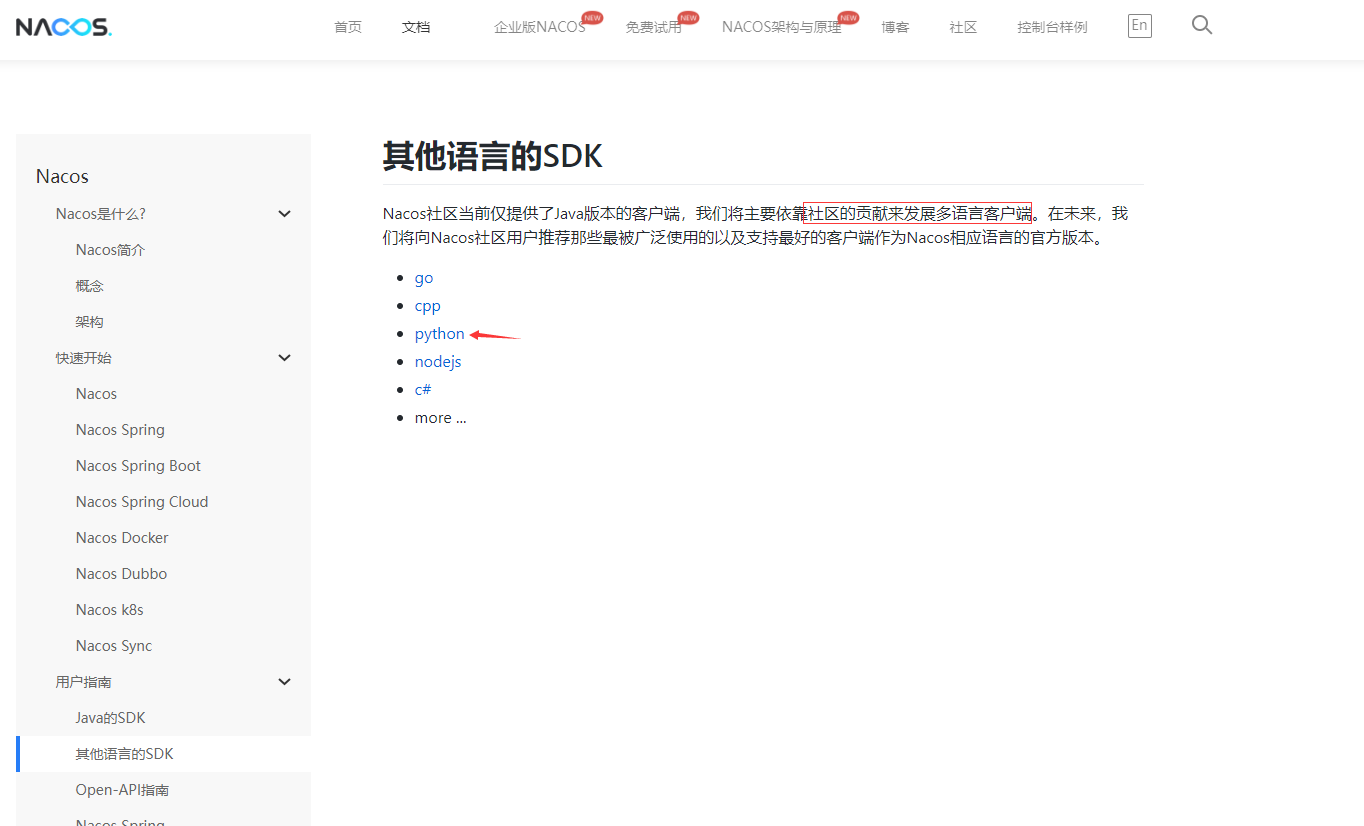
Task: Follow the nodejs SDK link
Action: pyautogui.click(x=438, y=362)
